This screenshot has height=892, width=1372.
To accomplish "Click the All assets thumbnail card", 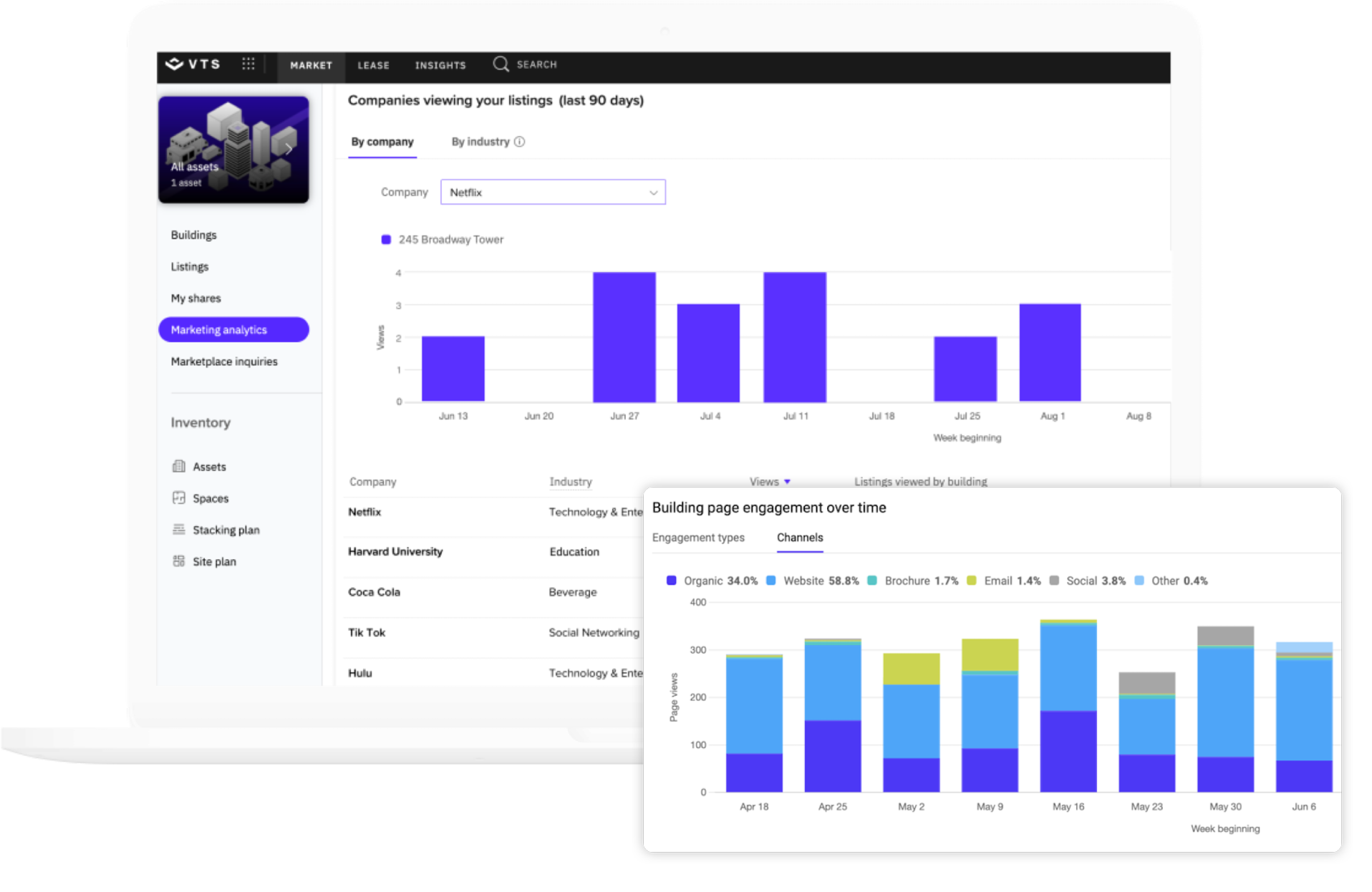I will tap(233, 150).
